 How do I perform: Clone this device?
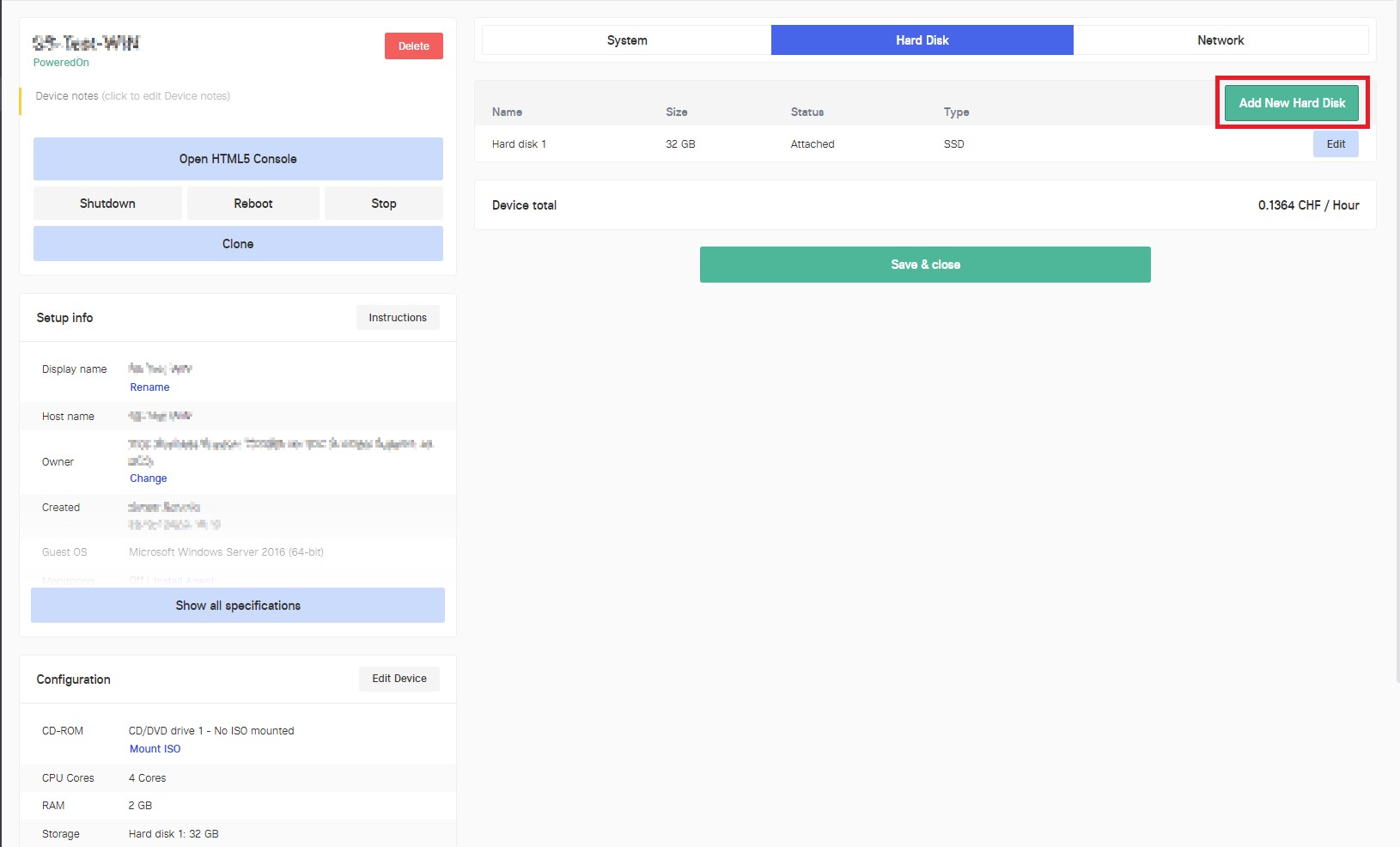[x=238, y=244]
